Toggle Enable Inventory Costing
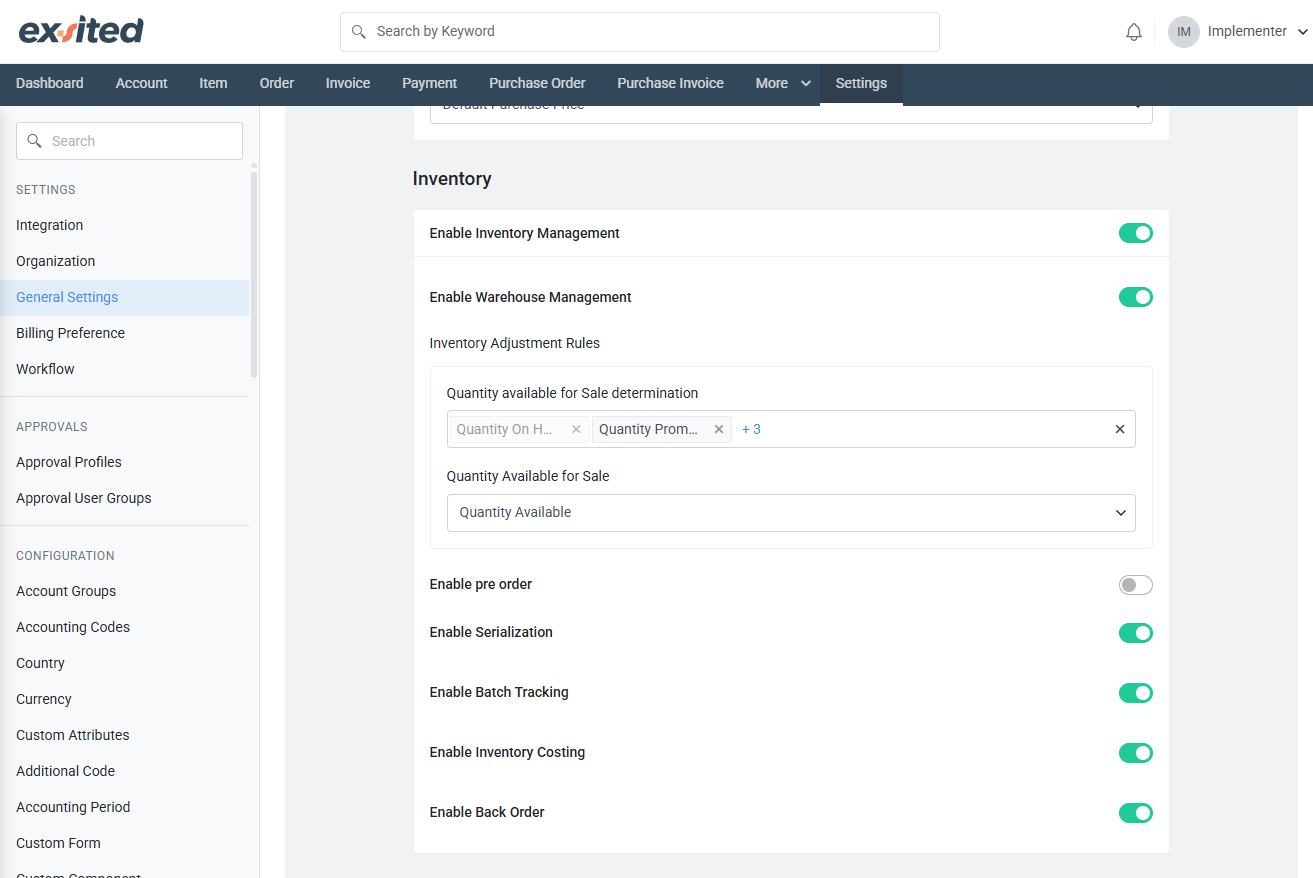This screenshot has height=878, width=1313. tap(1136, 753)
